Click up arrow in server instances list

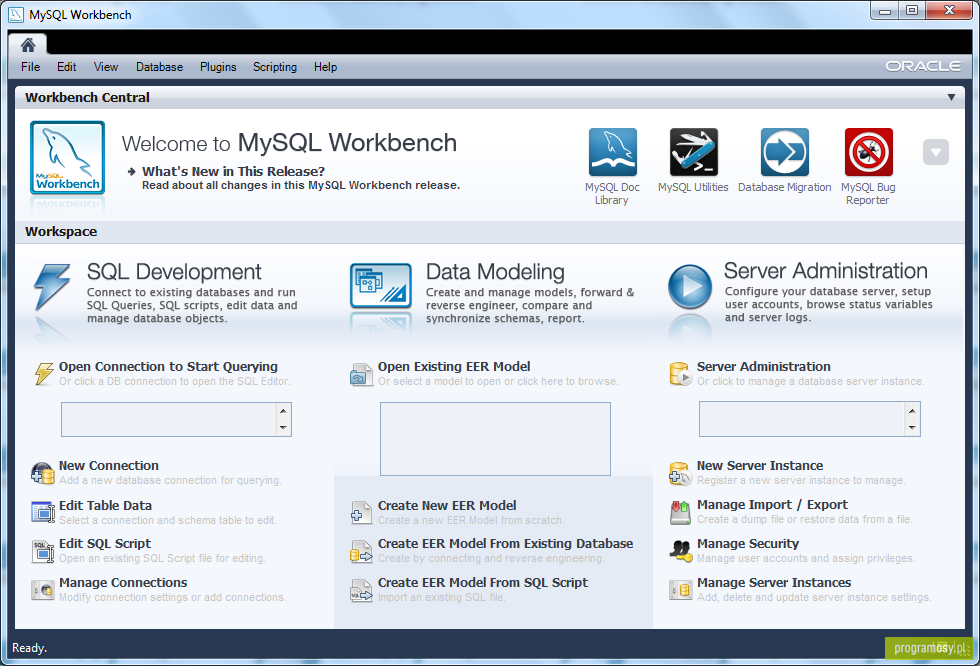912,411
